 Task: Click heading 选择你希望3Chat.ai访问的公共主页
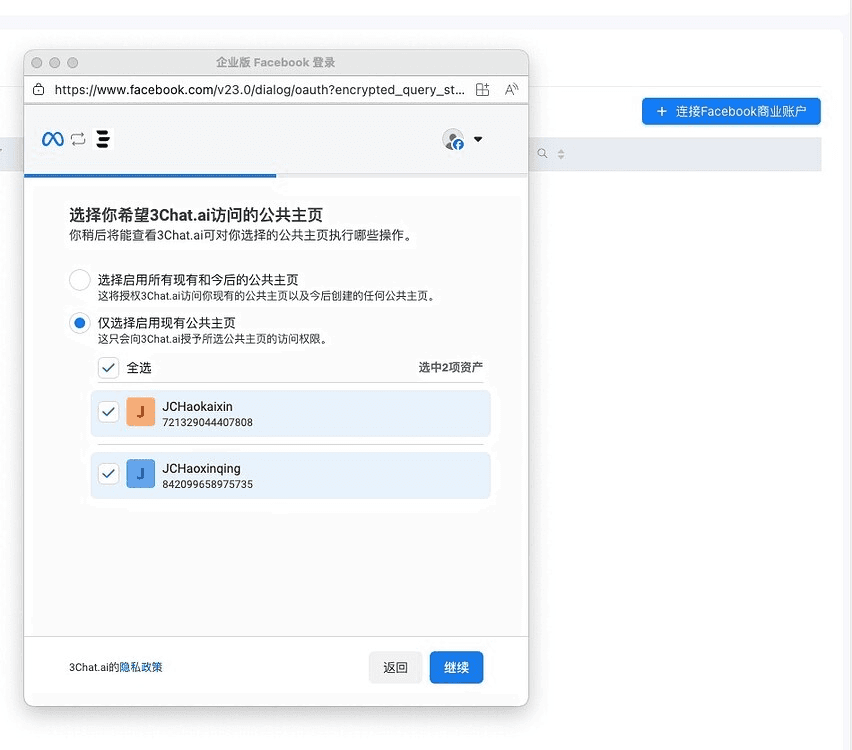tap(196, 215)
